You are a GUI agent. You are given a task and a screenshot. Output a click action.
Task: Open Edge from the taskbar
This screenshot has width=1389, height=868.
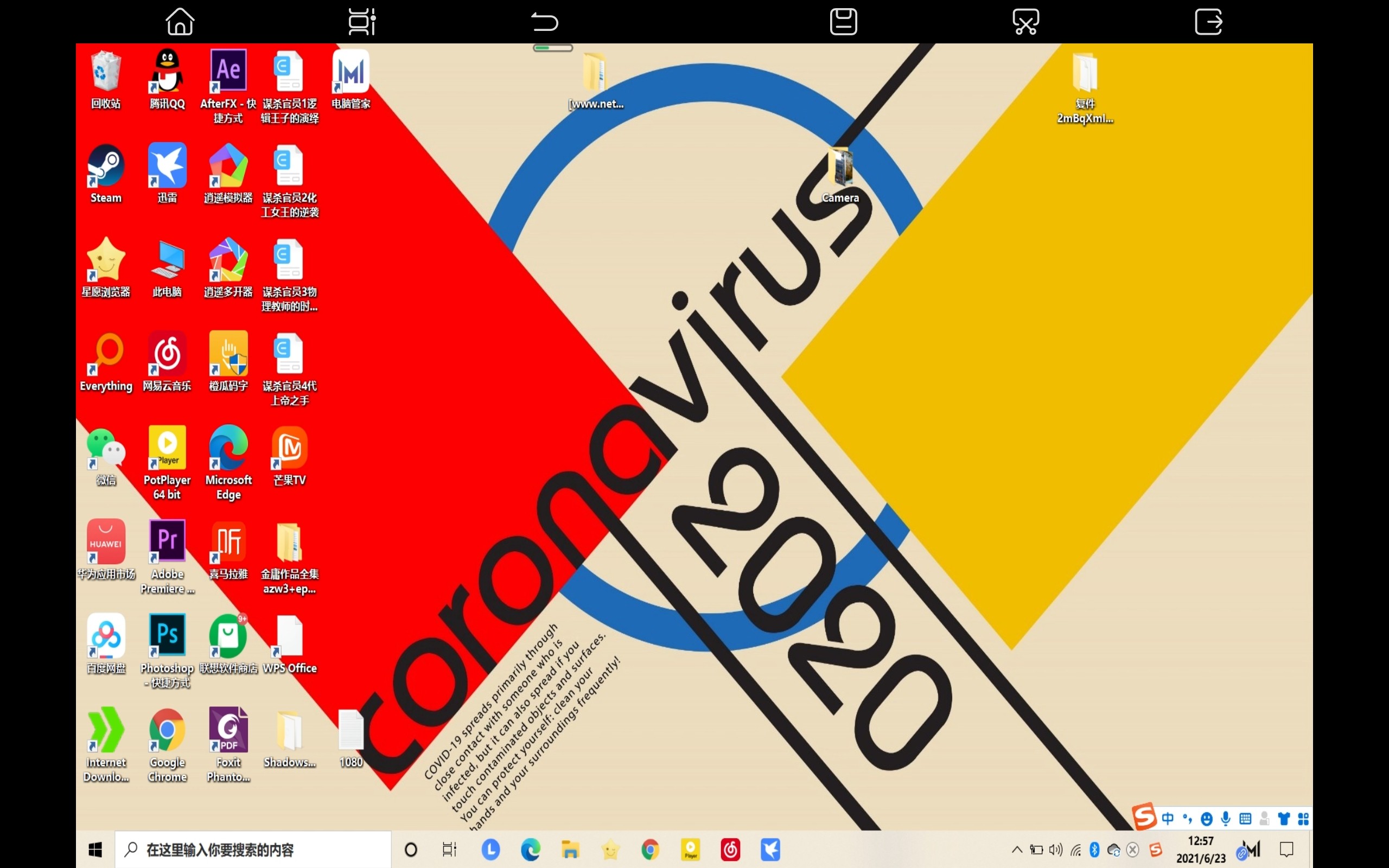tap(530, 849)
